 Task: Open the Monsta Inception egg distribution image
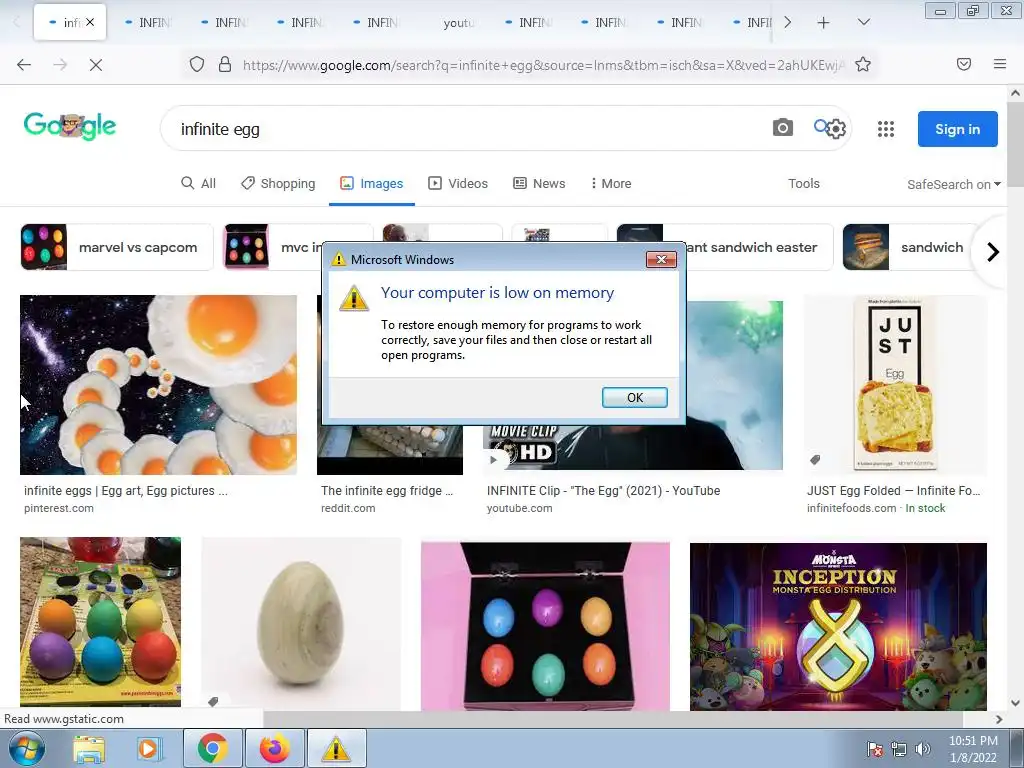pyautogui.click(x=838, y=626)
